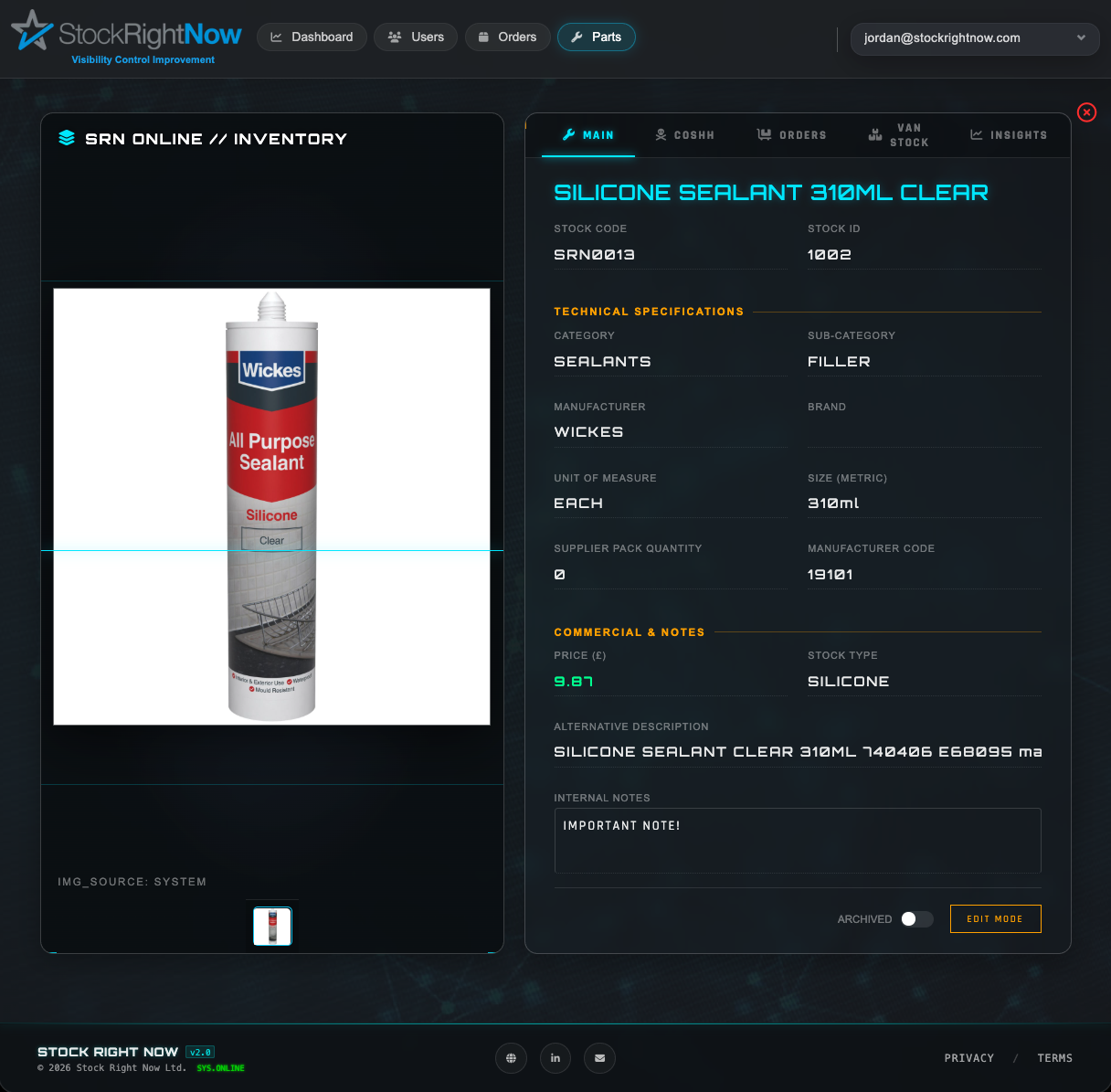Image resolution: width=1111 pixels, height=1092 pixels.
Task: Select the email envelope icon in footer
Action: pyautogui.click(x=599, y=1058)
